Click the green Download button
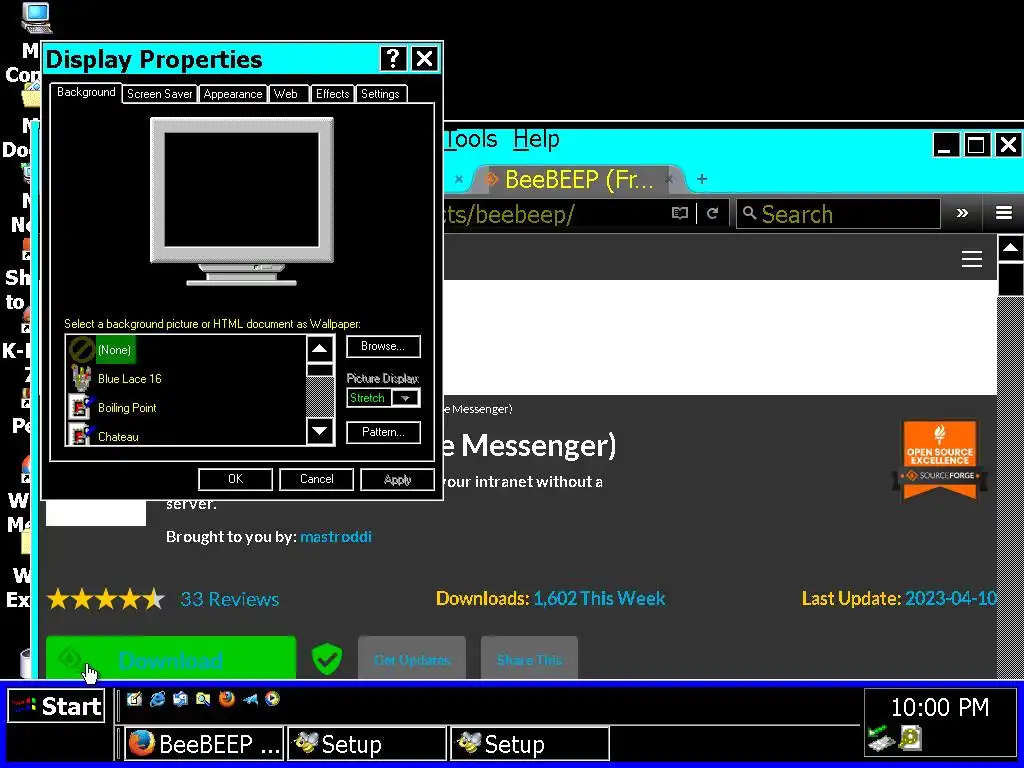 point(170,659)
